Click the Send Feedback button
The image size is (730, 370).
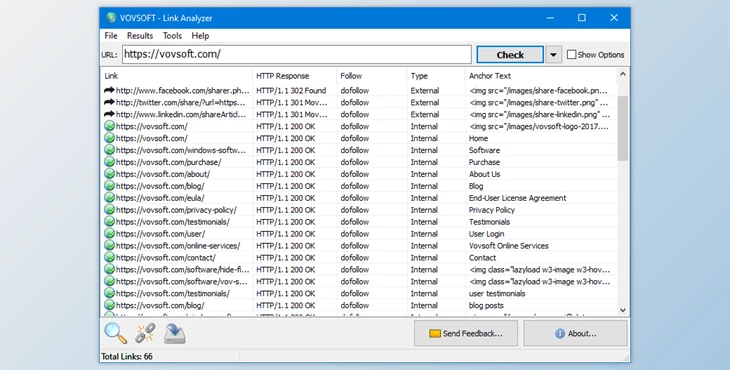point(466,333)
